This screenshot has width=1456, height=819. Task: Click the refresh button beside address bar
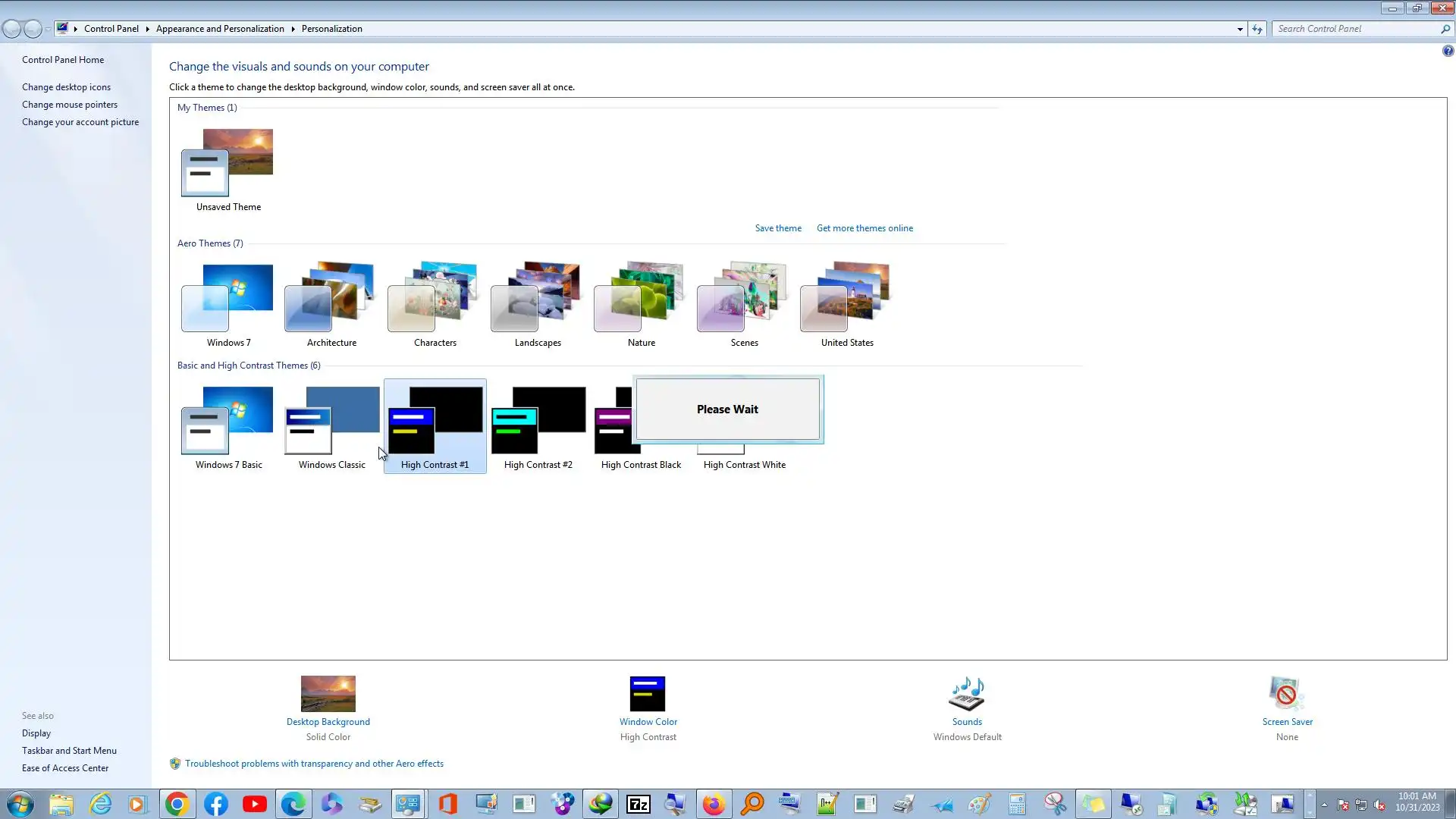1257,29
